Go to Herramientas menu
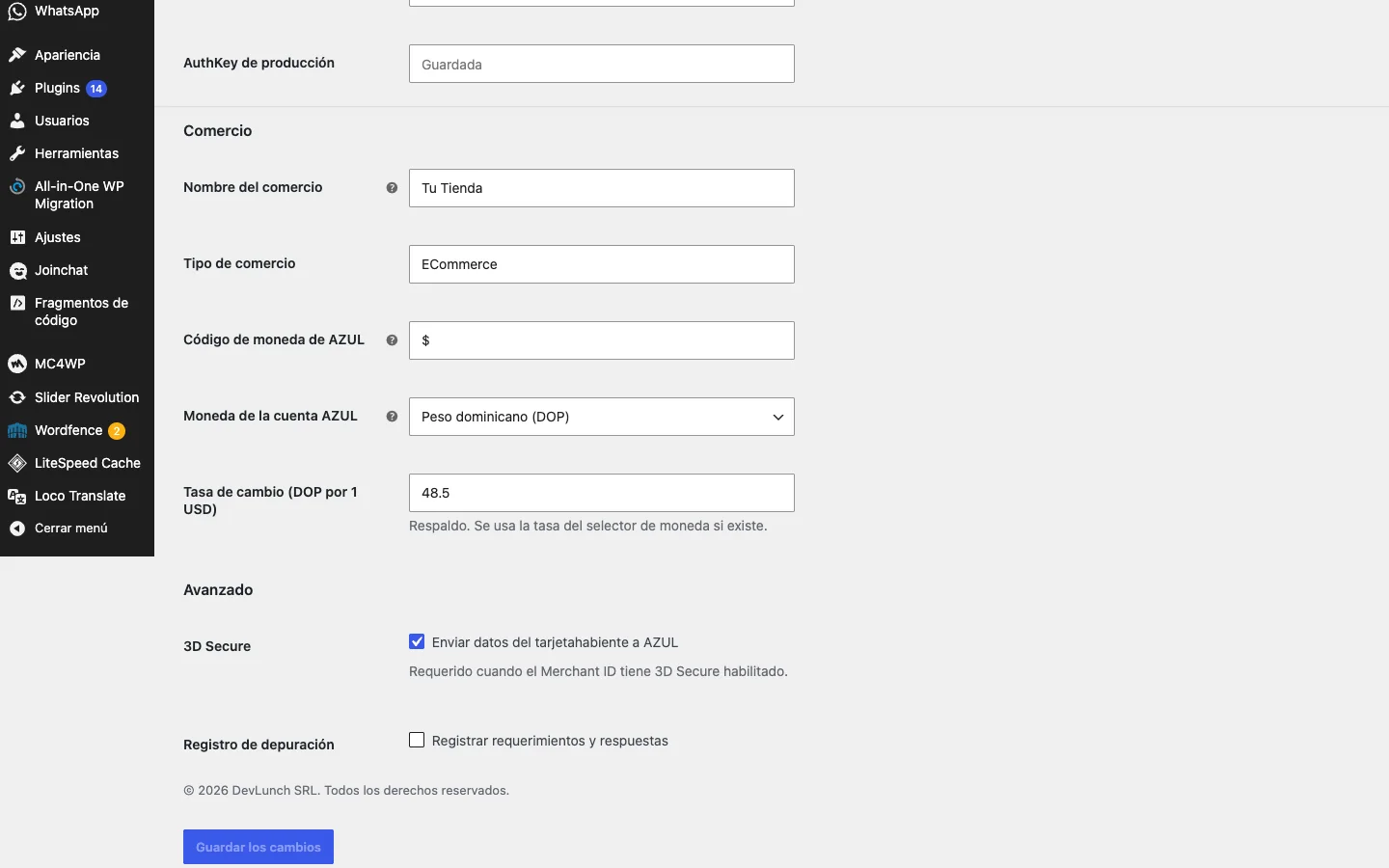The height and width of the screenshot is (868, 1389). [77, 153]
